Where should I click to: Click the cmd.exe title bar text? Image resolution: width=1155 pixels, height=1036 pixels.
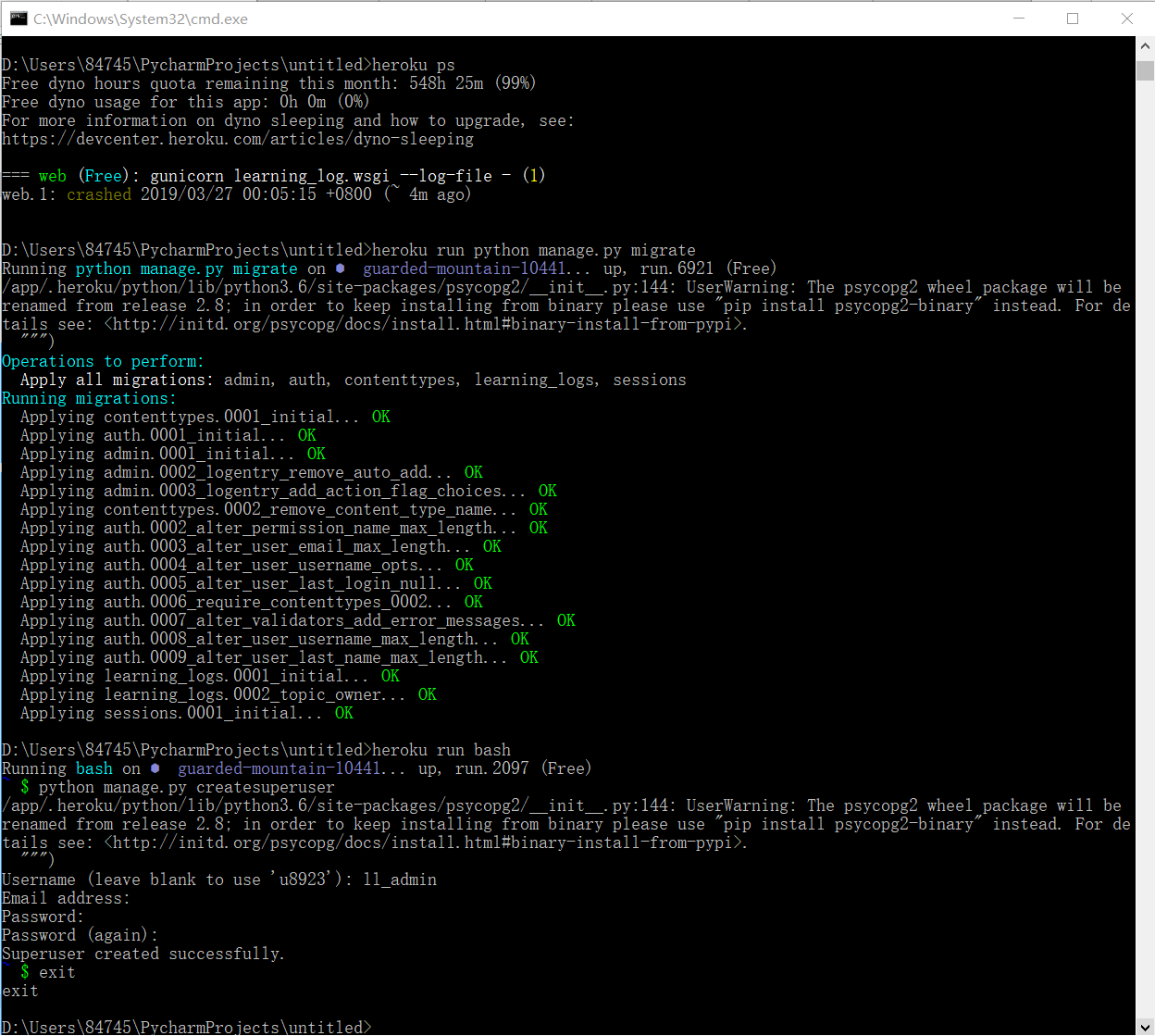pyautogui.click(x=141, y=19)
